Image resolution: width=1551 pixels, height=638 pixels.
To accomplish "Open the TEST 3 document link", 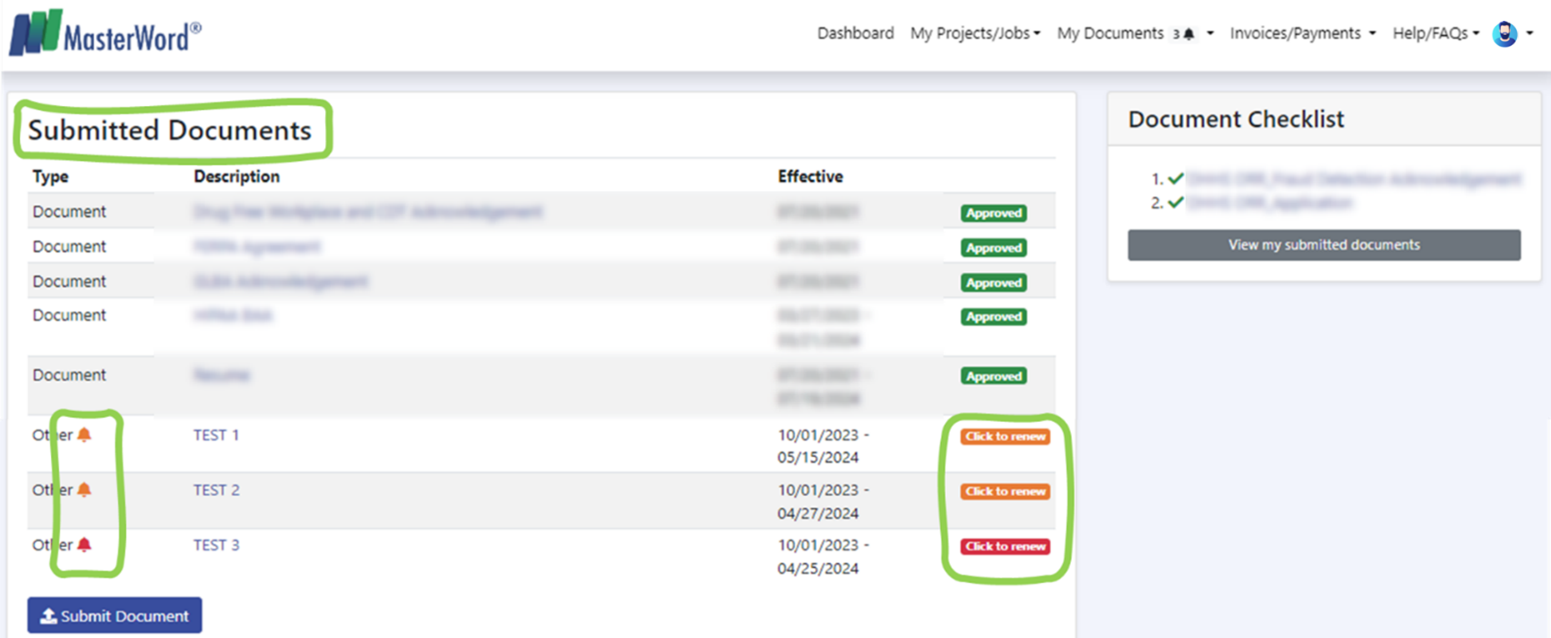I will click(x=216, y=545).
